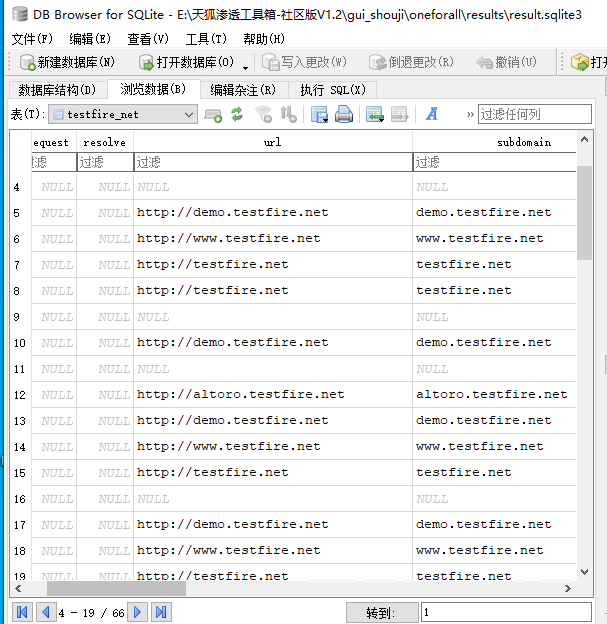
Task: Go to previous page button
Action: [46, 612]
